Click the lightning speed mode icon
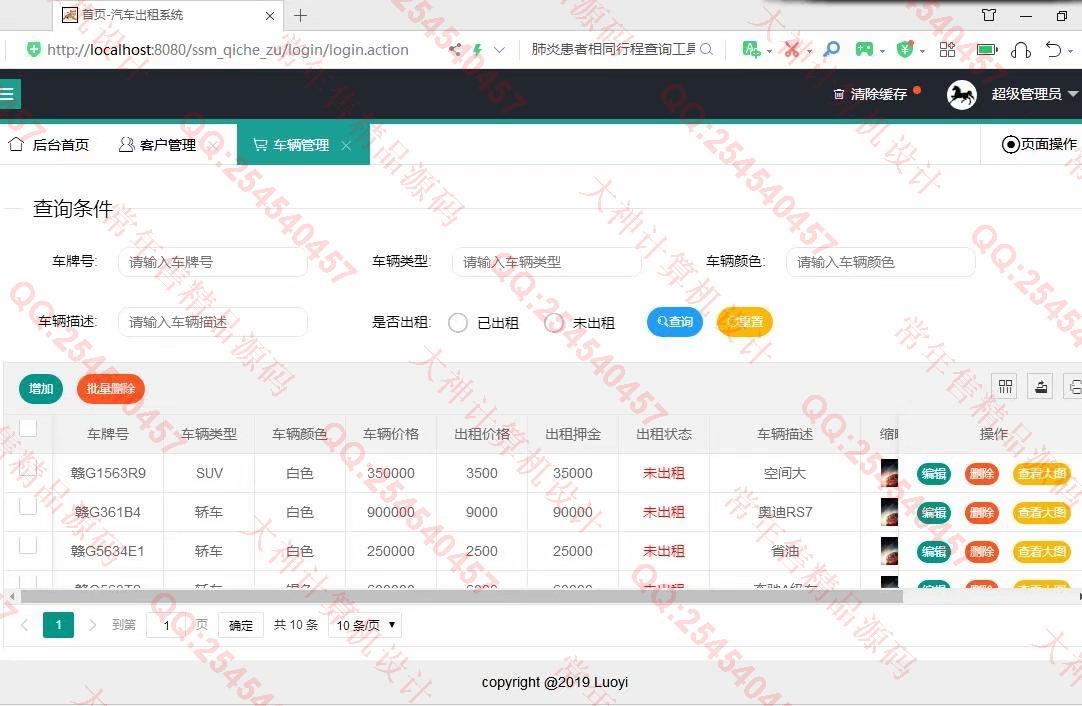Image resolution: width=1082 pixels, height=706 pixels. click(477, 50)
